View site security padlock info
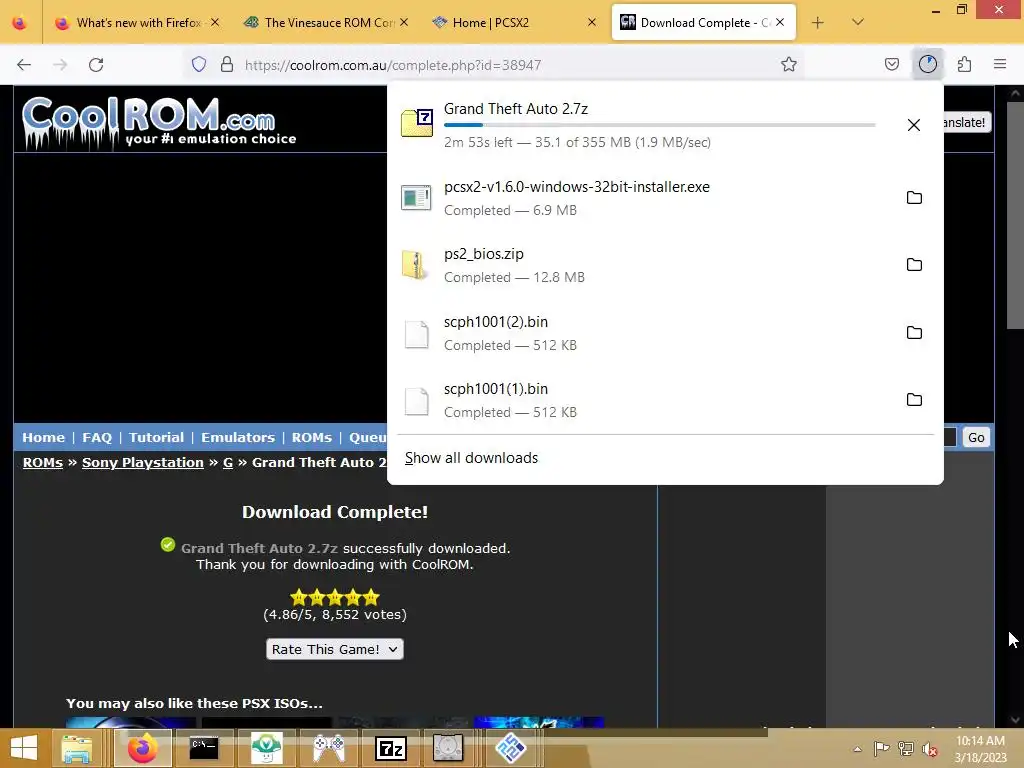Viewport: 1024px width, 768px height. click(227, 64)
